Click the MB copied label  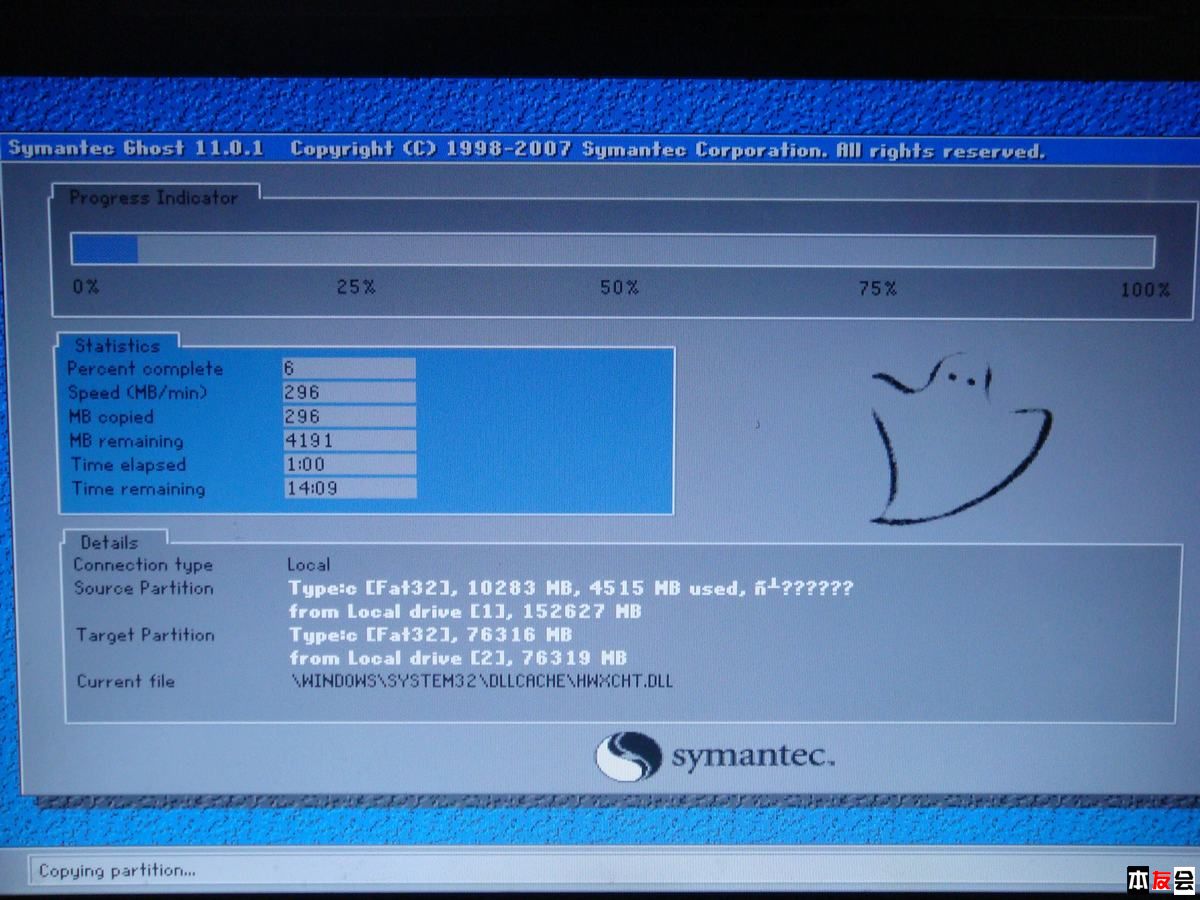pos(111,417)
